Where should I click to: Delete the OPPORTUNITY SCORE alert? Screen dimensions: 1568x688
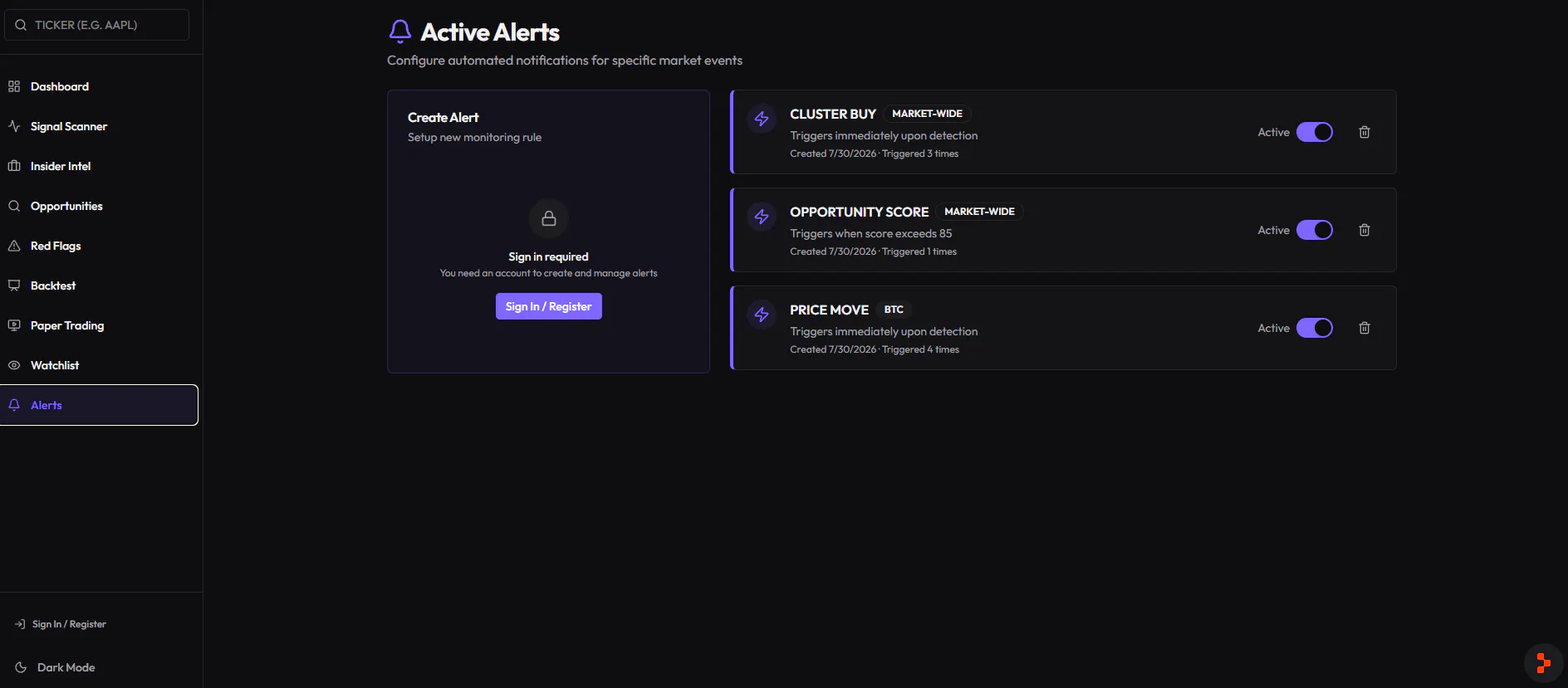point(1365,230)
